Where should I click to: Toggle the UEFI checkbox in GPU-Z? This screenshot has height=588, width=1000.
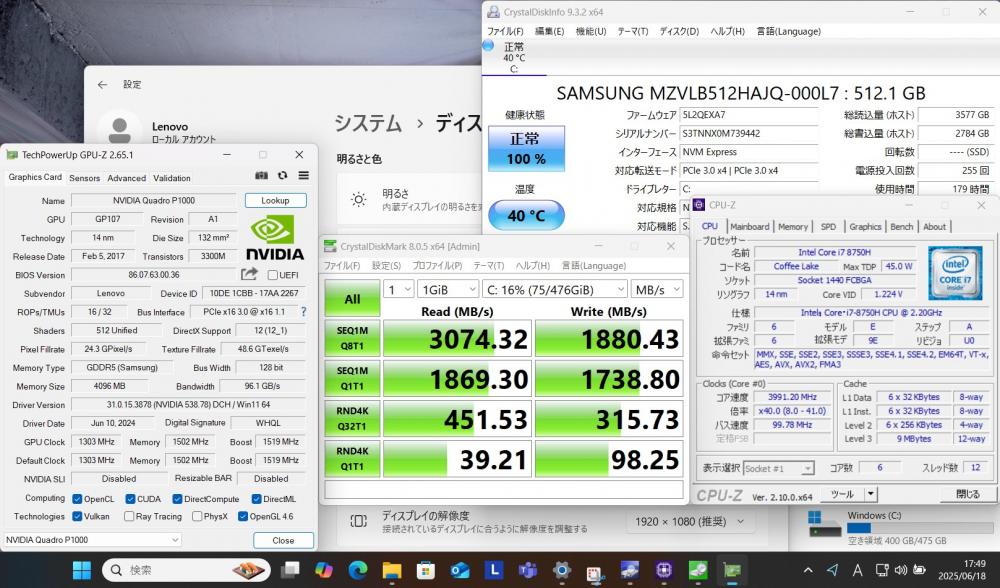pos(273,275)
